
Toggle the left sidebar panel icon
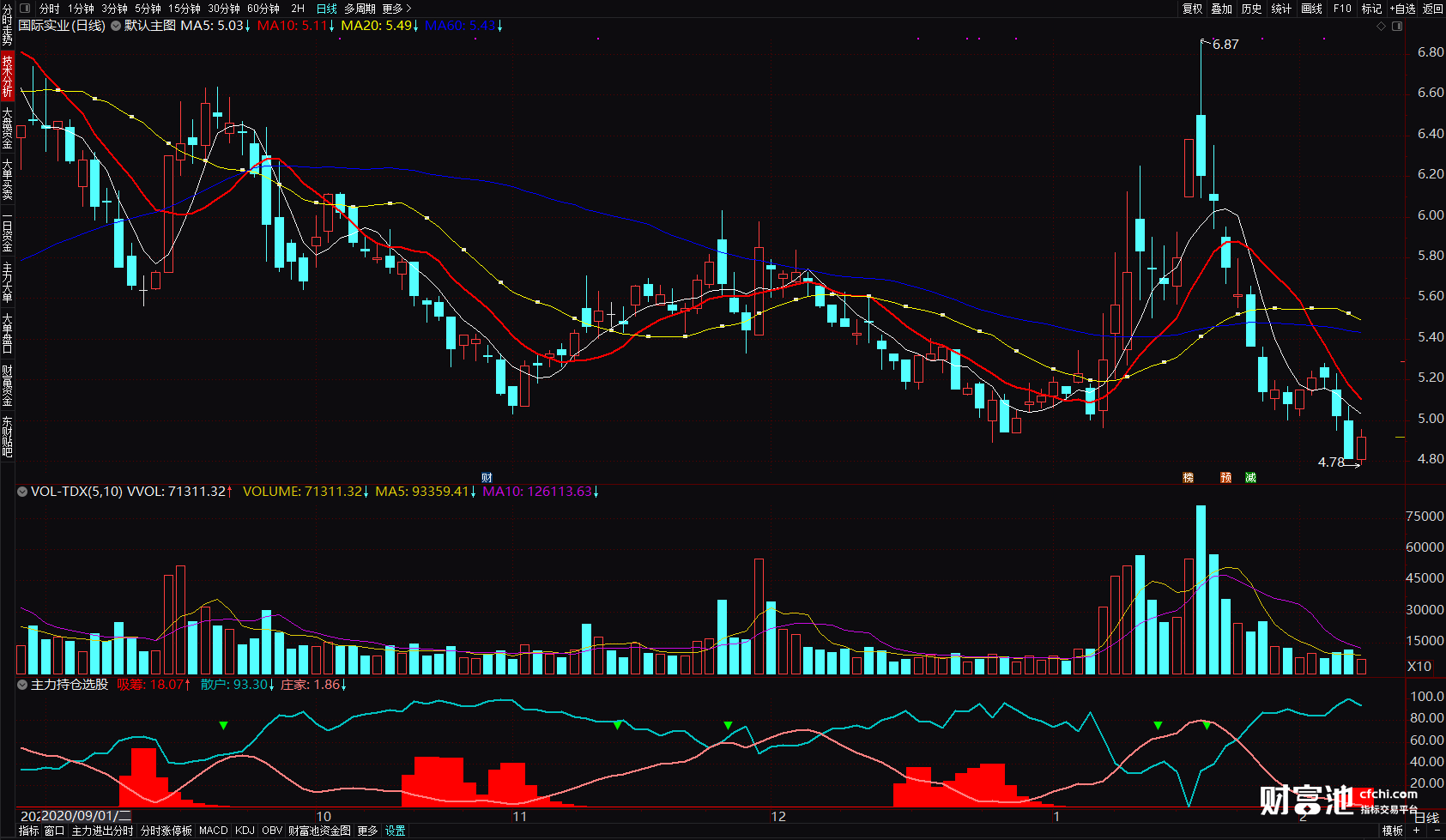(25, 9)
